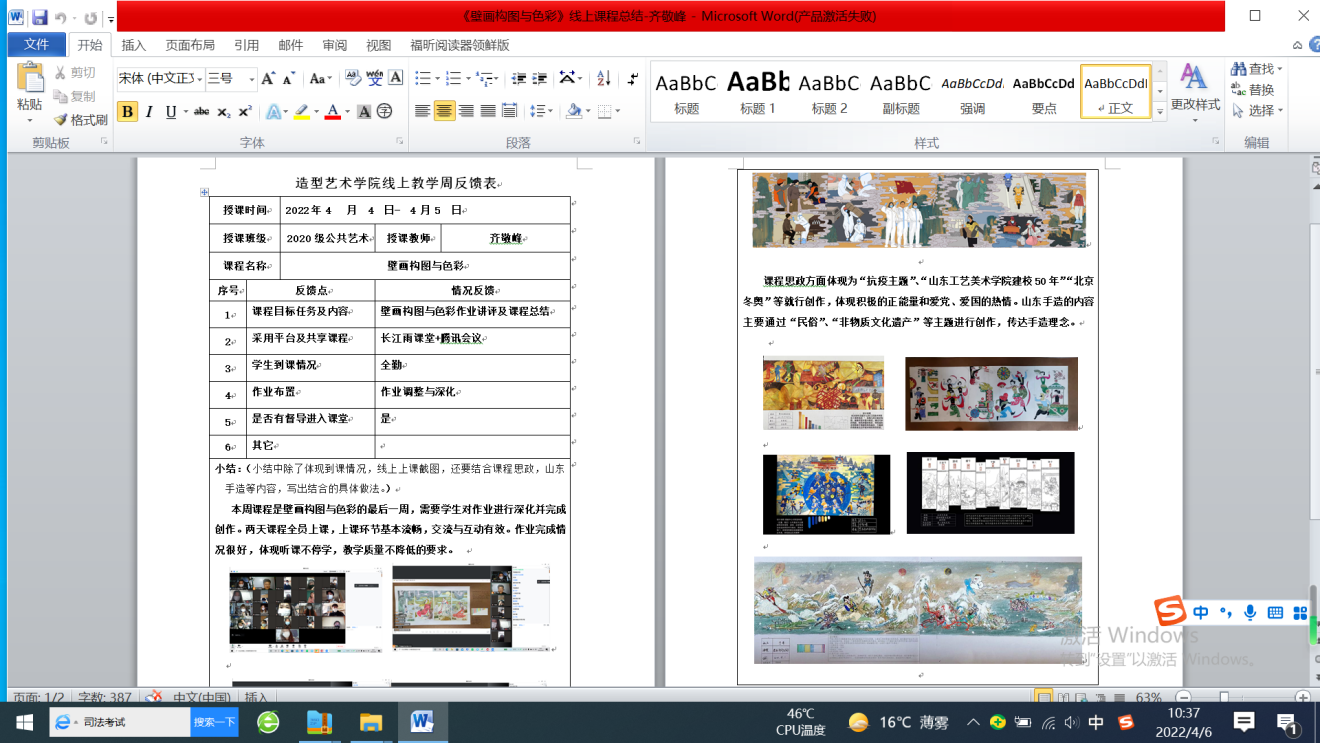Click Copy (复制) button
The height and width of the screenshot is (743, 1320).
click(75, 97)
